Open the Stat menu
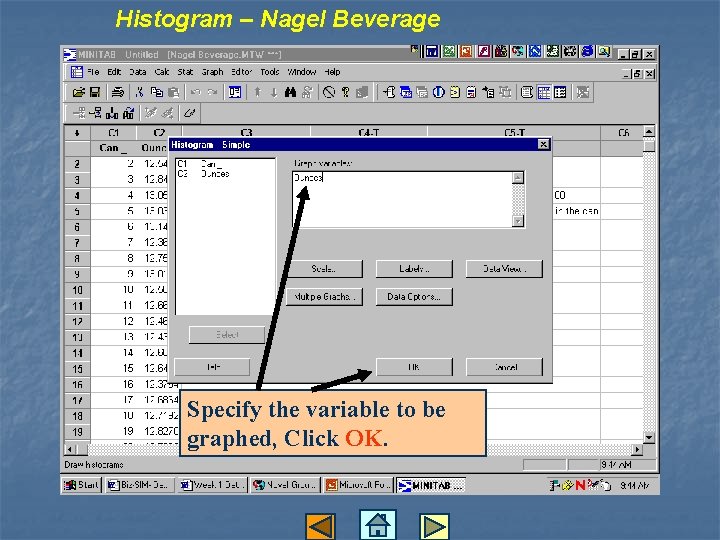This screenshot has width=720, height=540. 185,72
